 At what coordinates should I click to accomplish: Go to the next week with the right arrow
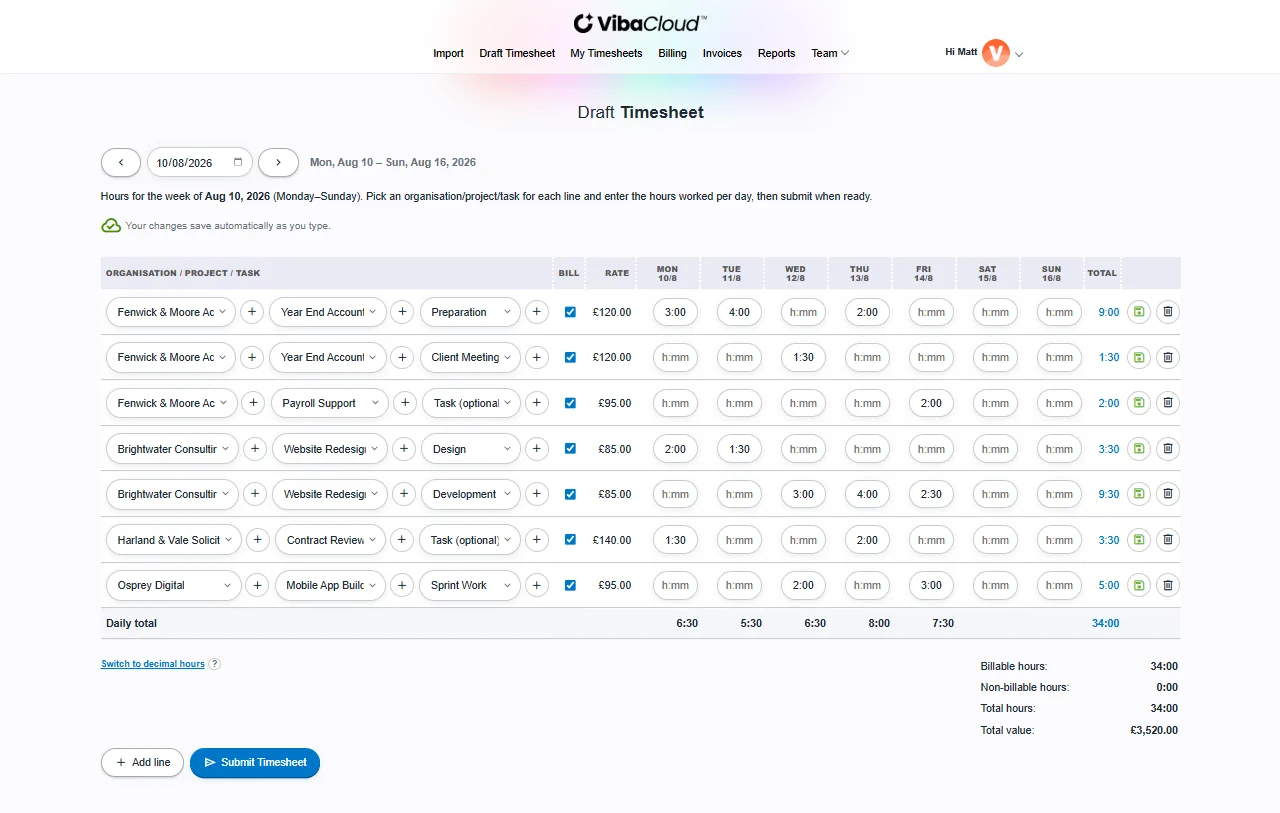tap(278, 162)
